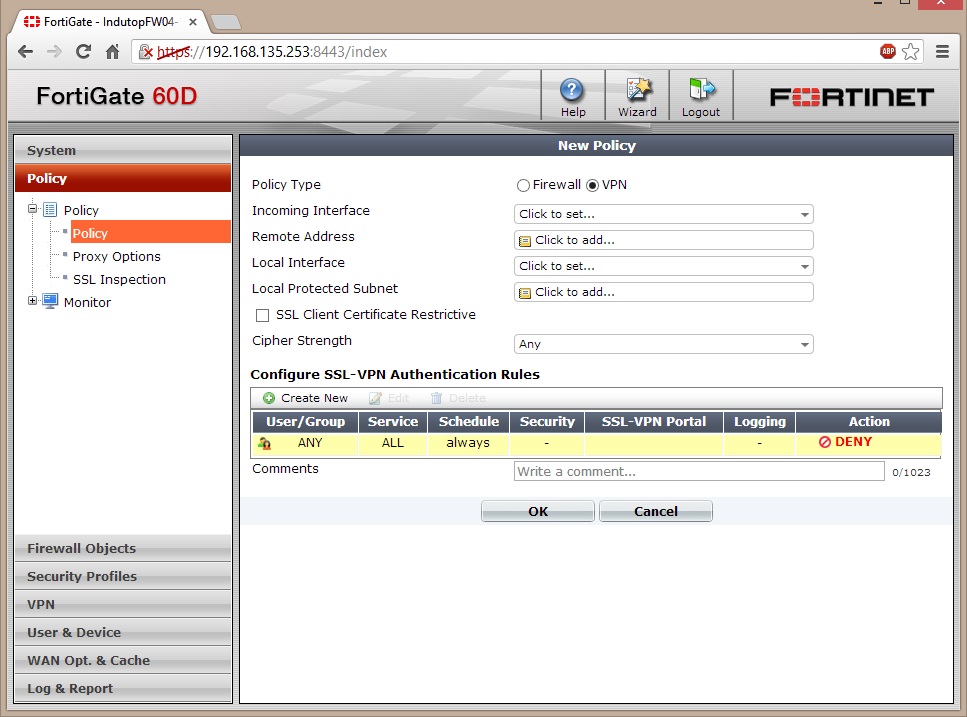Click SSL-VPN Portal column header
This screenshot has height=717, width=967.
[654, 422]
